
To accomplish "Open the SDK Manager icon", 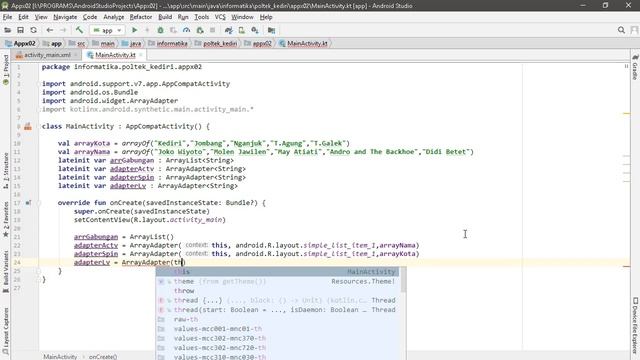I will 255,30.
